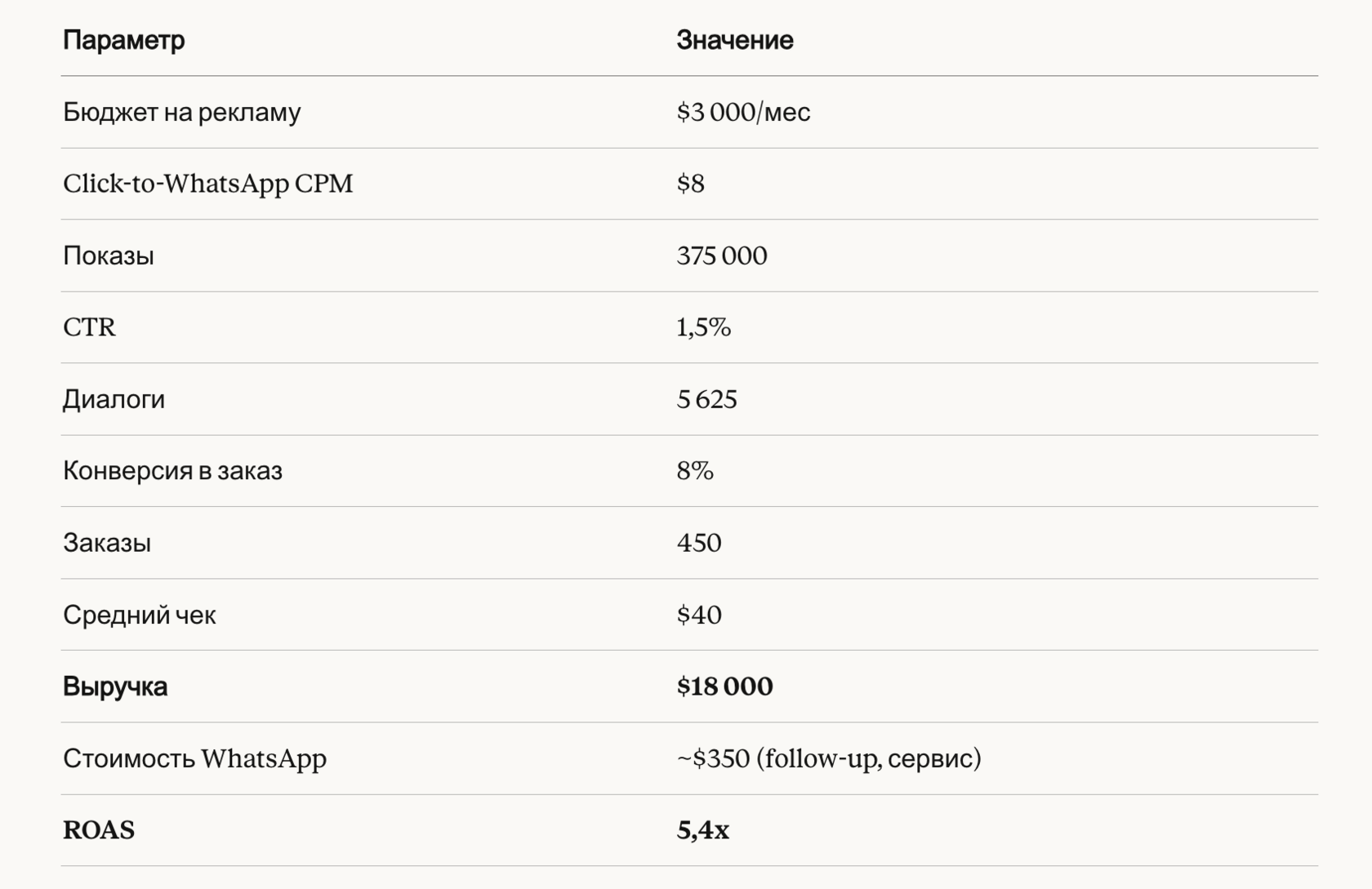Image resolution: width=1372 pixels, height=889 pixels.
Task: Click the "5 625" dialogs value
Action: point(706,399)
